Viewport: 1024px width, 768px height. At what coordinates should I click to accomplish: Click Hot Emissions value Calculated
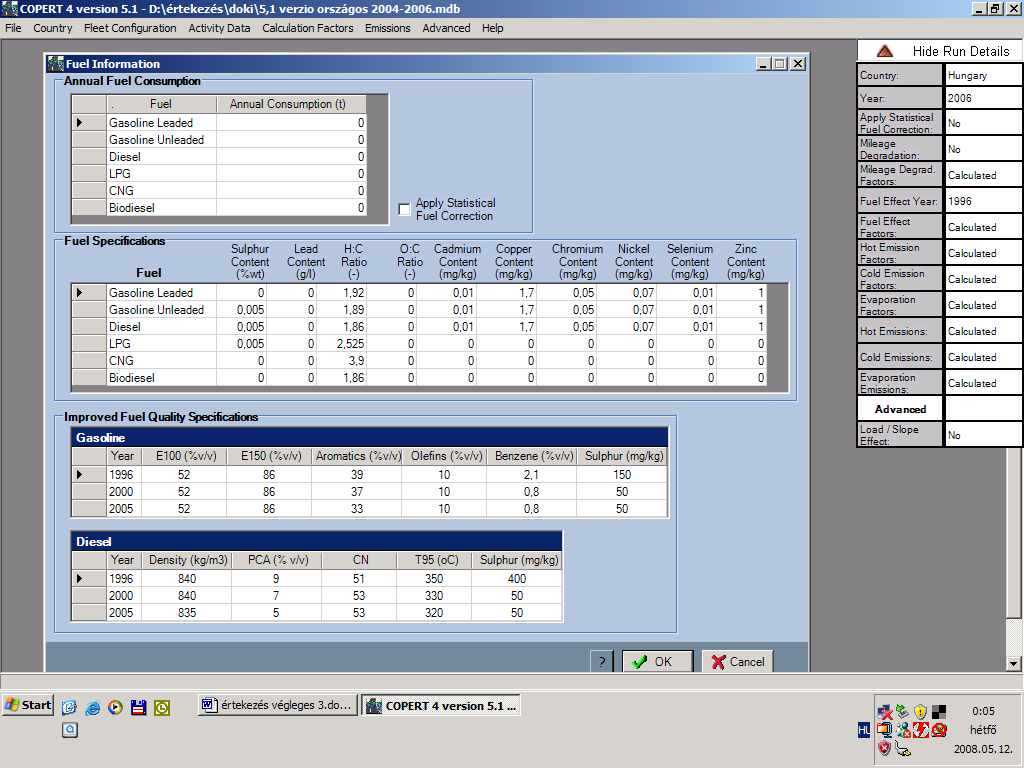coord(983,331)
